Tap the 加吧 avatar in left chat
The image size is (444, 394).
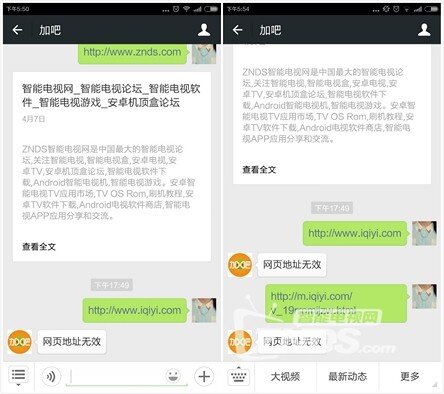point(20,342)
